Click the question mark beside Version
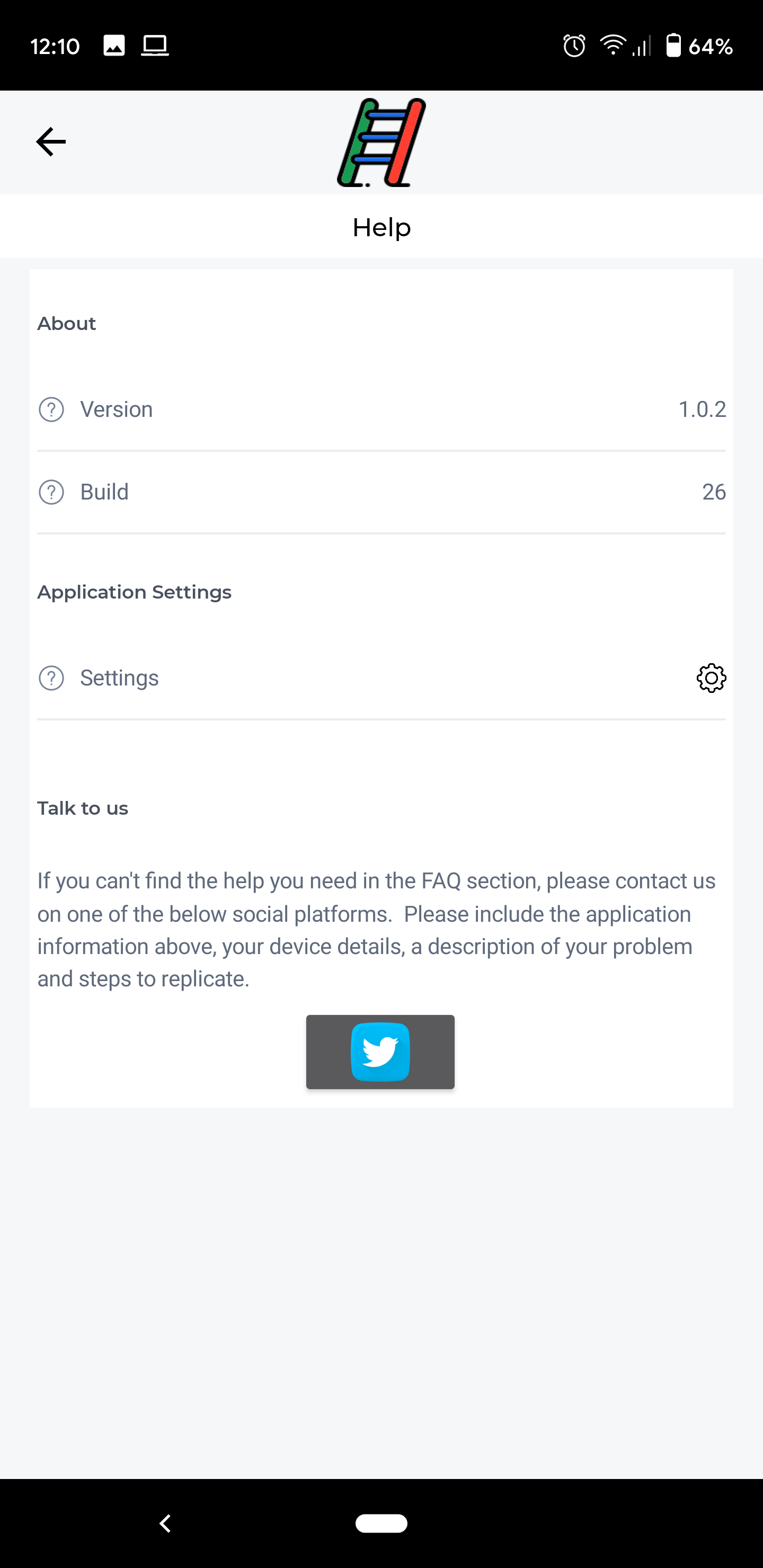Image resolution: width=763 pixels, height=1568 pixels. coord(51,409)
